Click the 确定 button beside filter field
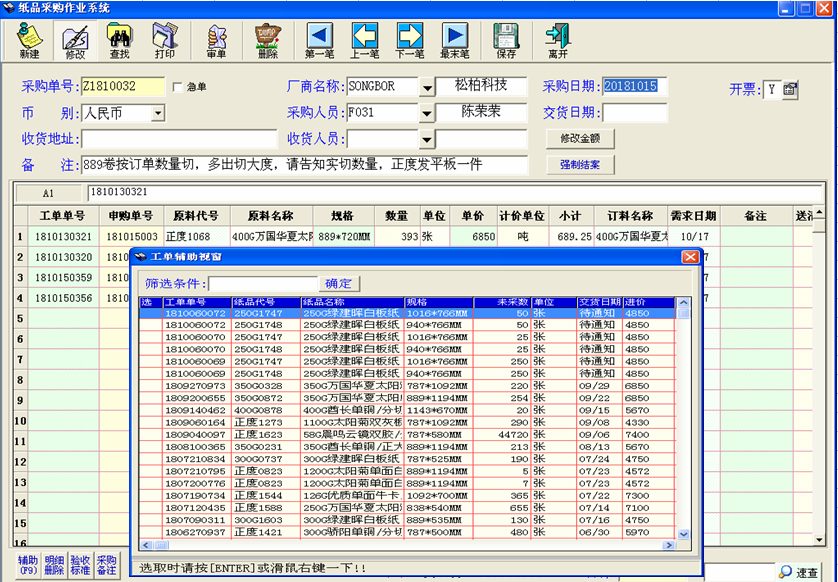Viewport: 838px width, 582px height. (x=339, y=284)
